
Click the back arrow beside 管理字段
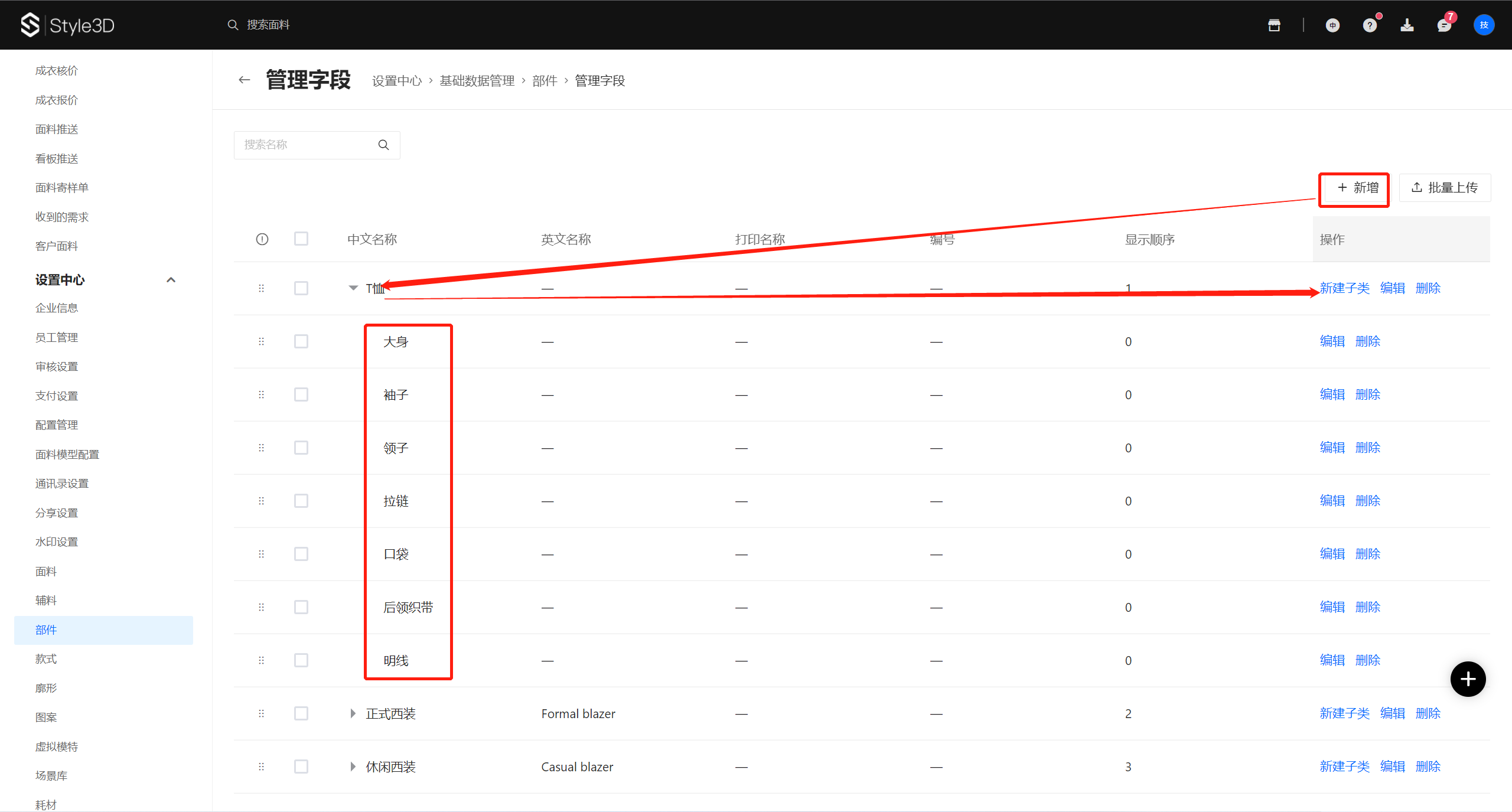244,80
